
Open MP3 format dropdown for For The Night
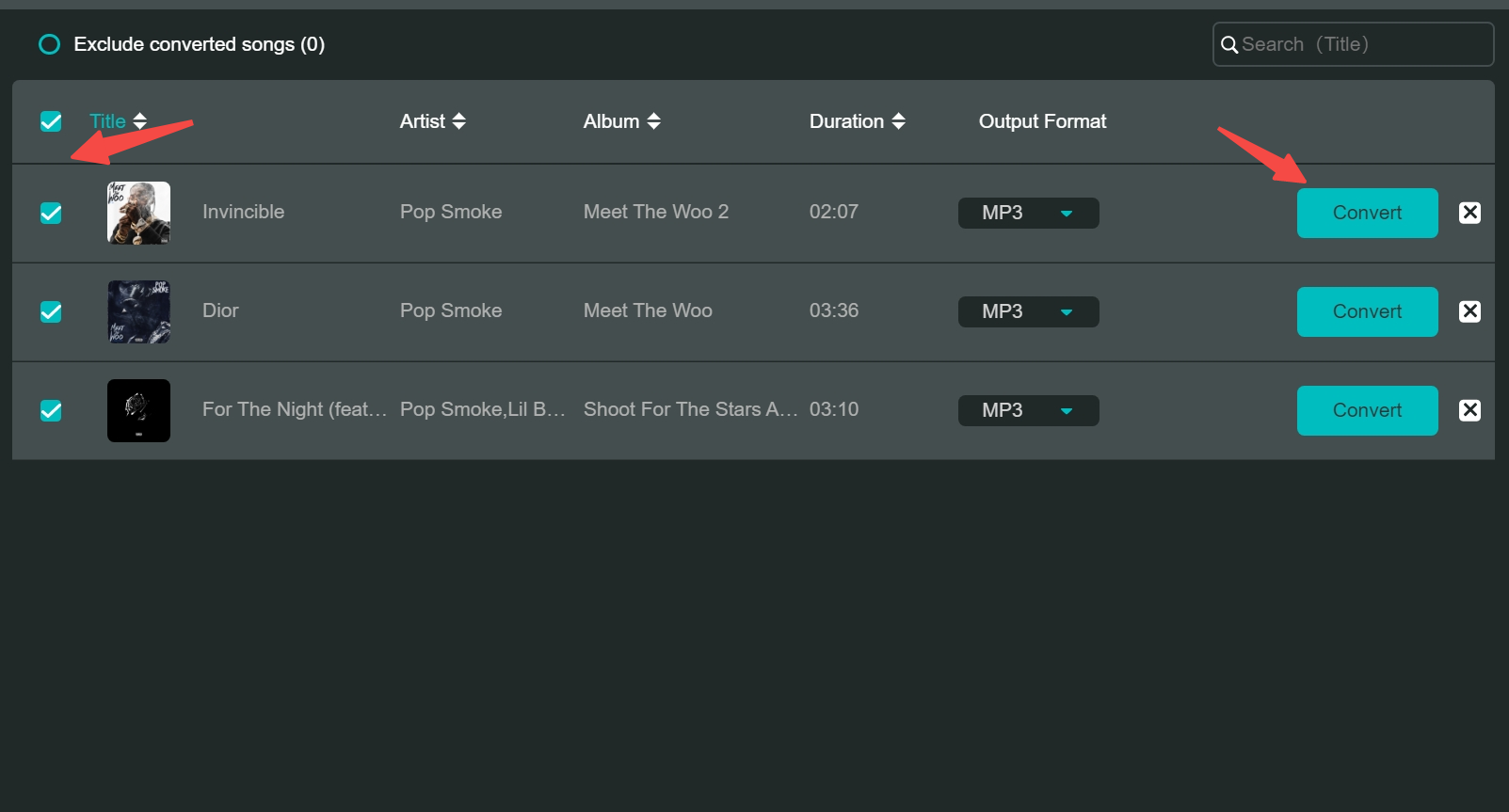tap(1028, 410)
